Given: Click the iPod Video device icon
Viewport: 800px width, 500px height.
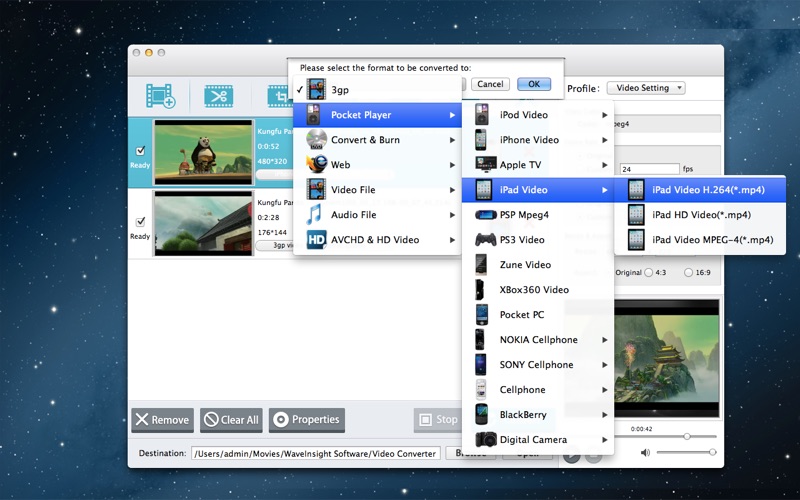Looking at the screenshot, I should click(x=482, y=115).
